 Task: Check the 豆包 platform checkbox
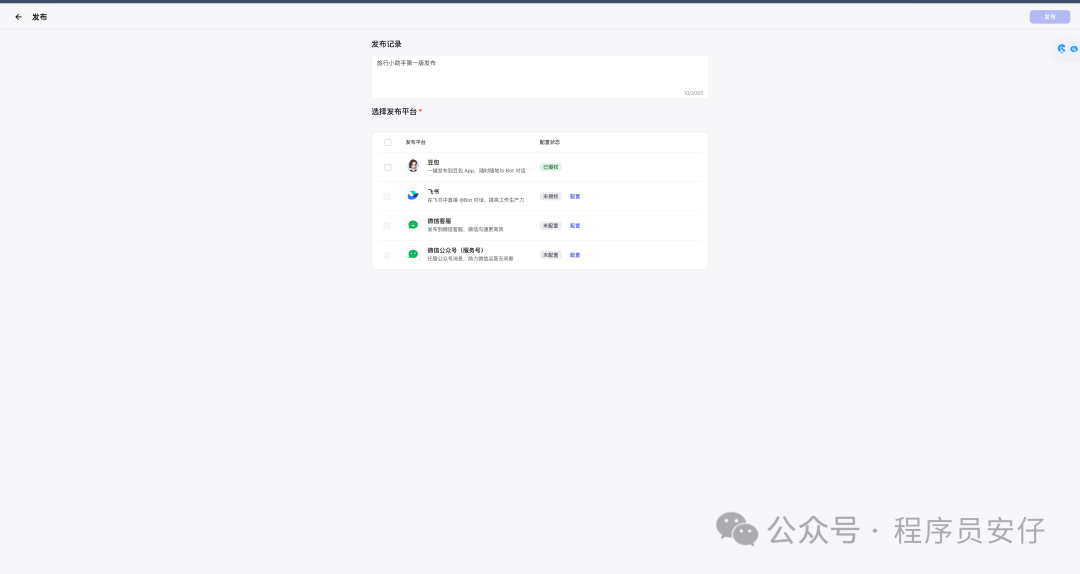[388, 167]
